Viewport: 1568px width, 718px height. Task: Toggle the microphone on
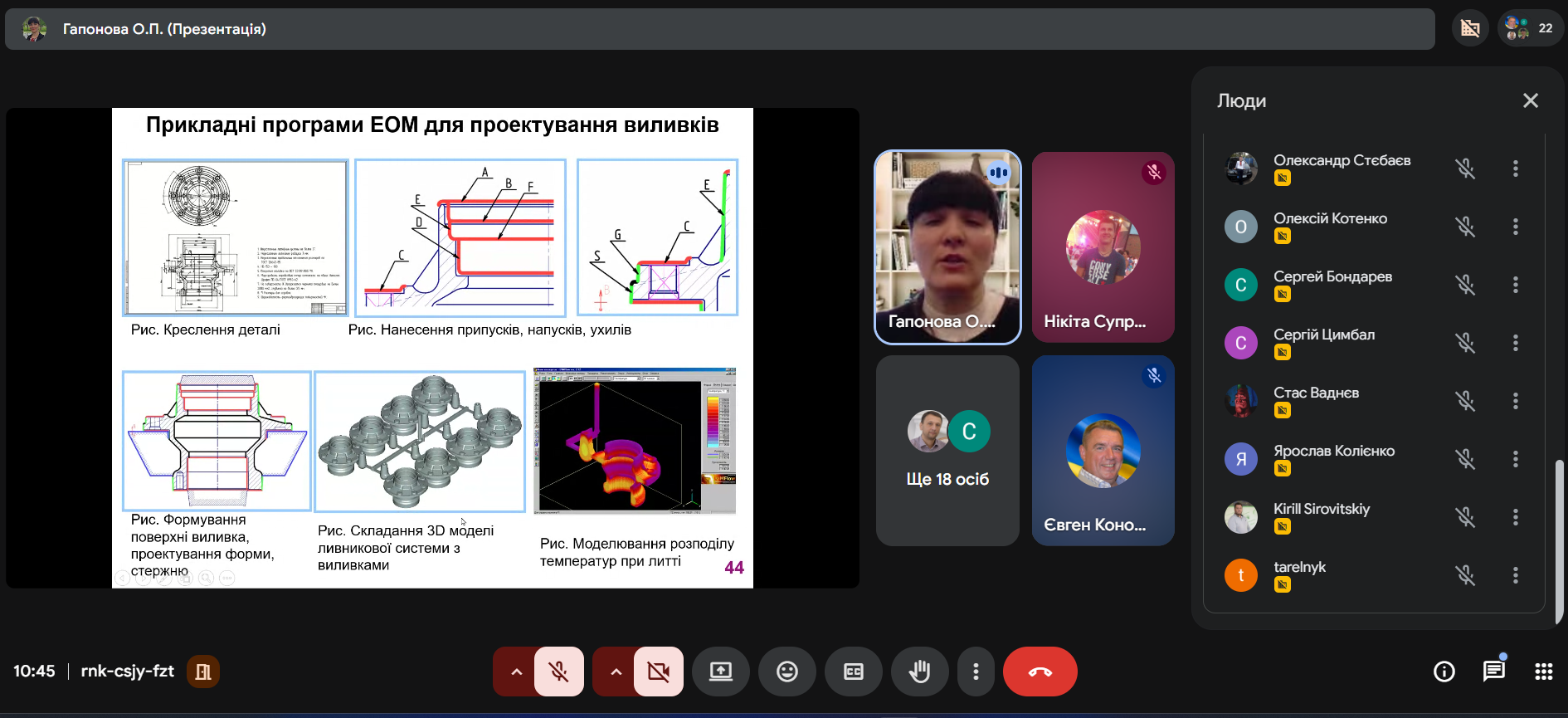coord(559,672)
